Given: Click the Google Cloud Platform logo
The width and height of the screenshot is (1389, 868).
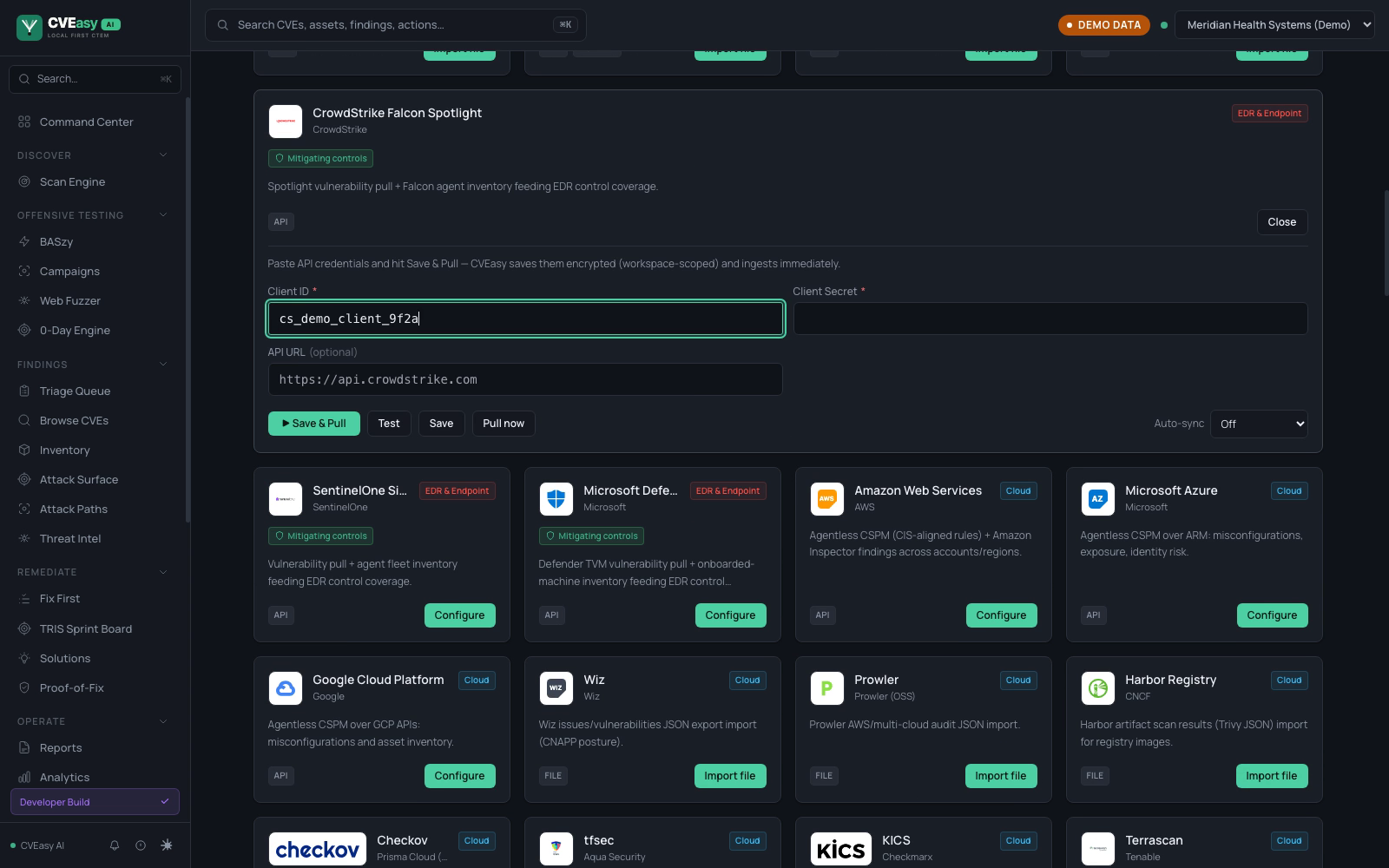Looking at the screenshot, I should click(286, 688).
